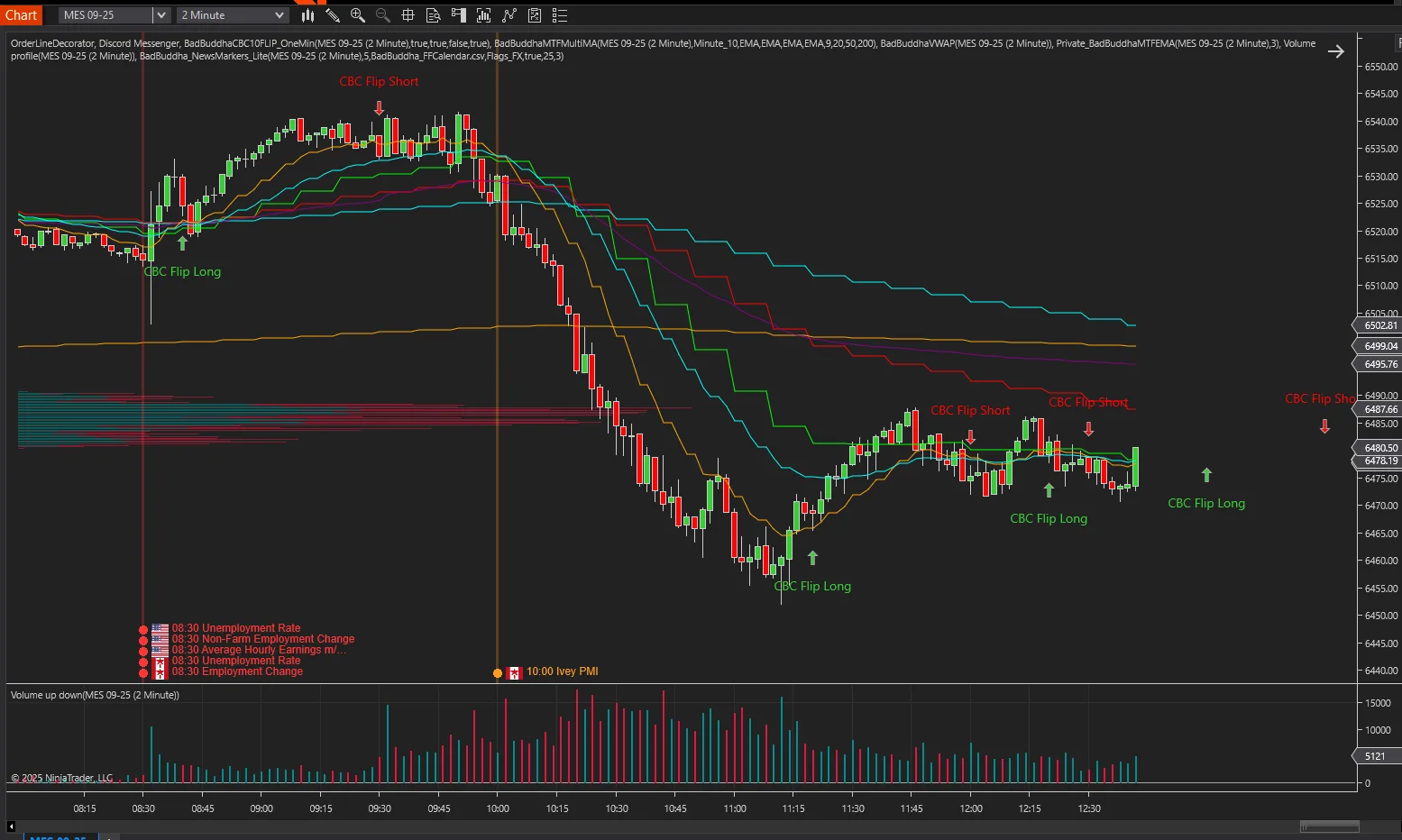Open the chart Properties list icon
The image size is (1402, 840).
pyautogui.click(x=560, y=15)
